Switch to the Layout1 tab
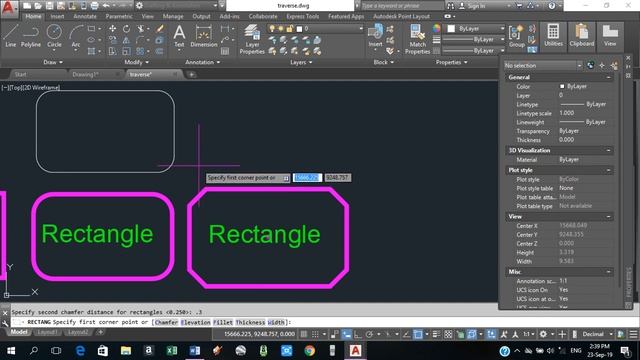 click(x=47, y=332)
